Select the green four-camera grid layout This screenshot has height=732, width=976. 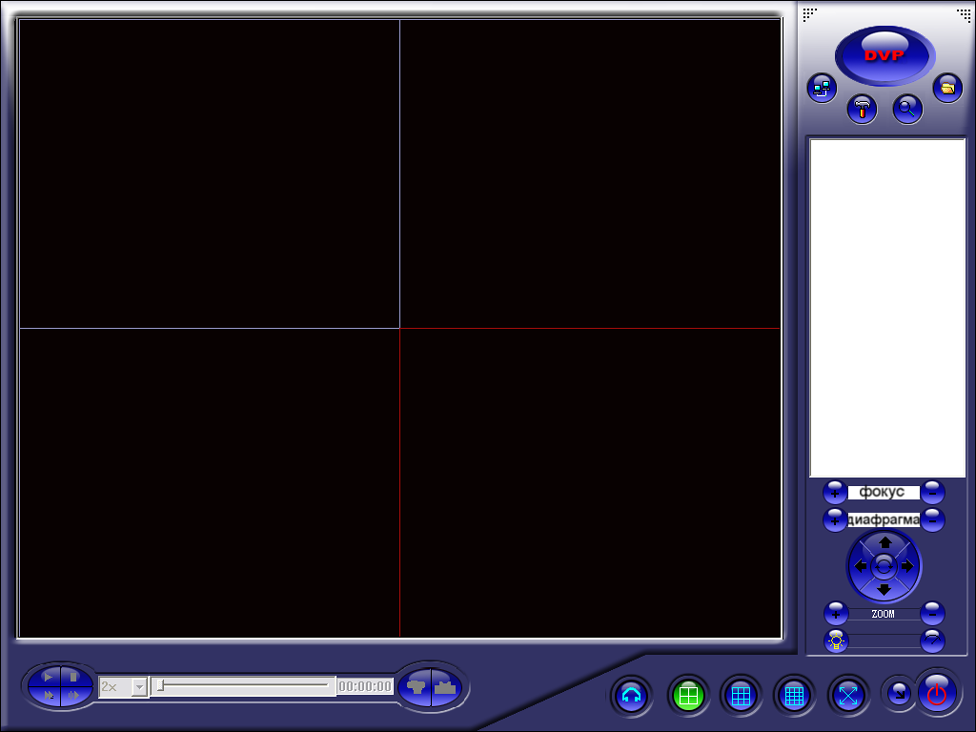tap(687, 695)
